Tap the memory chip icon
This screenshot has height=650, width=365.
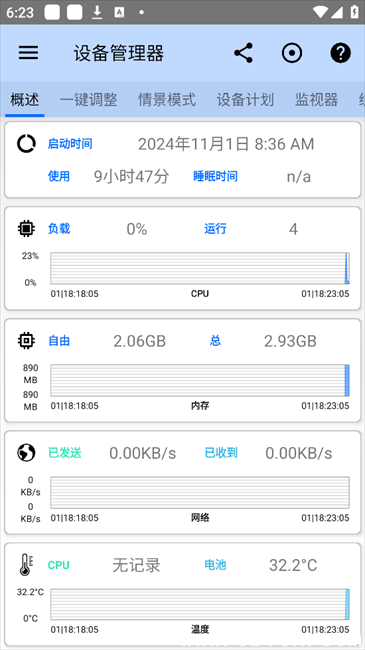(x=26, y=341)
